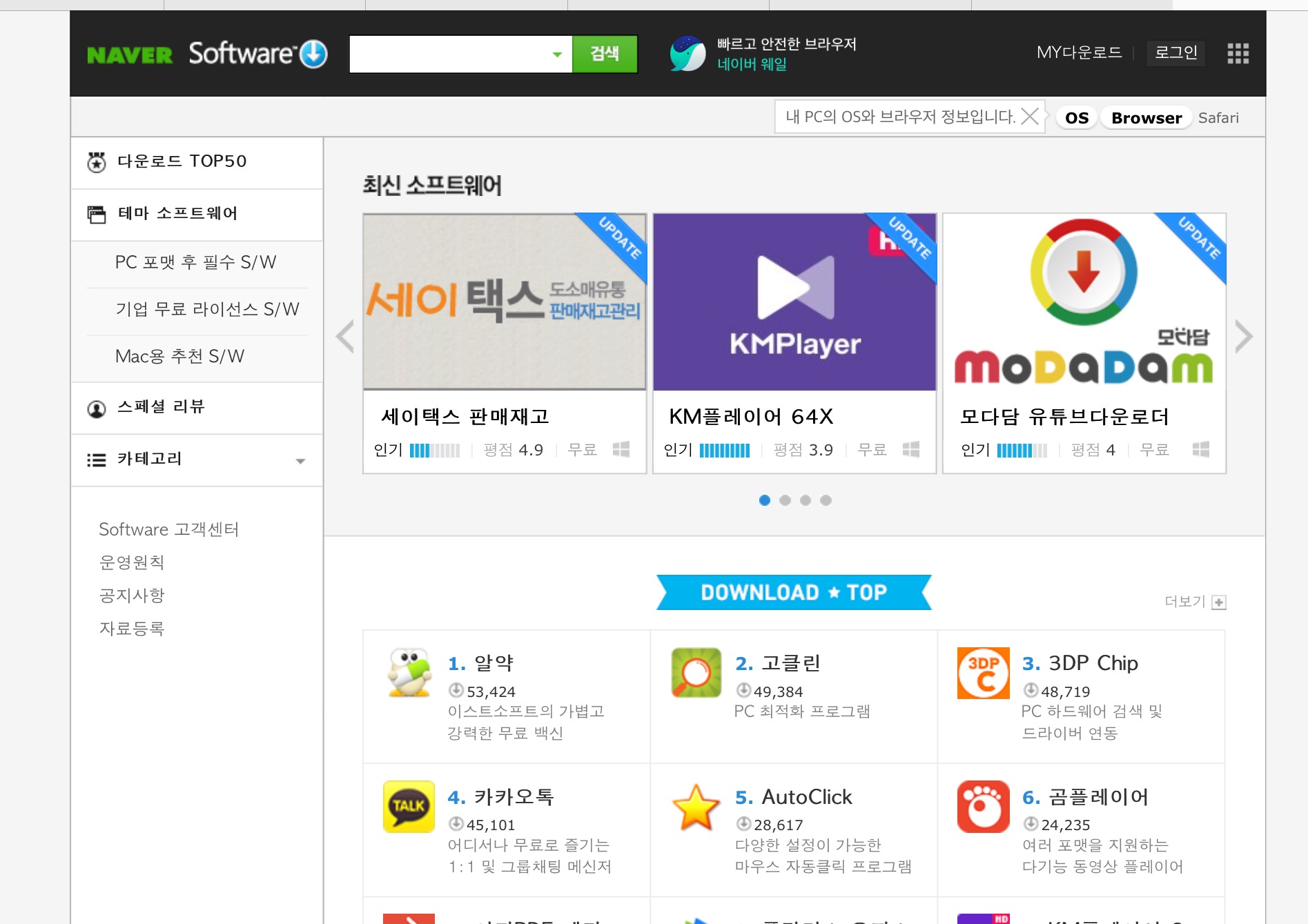This screenshot has width=1308, height=924.
Task: Click the NAVER logo
Action: 130,55
